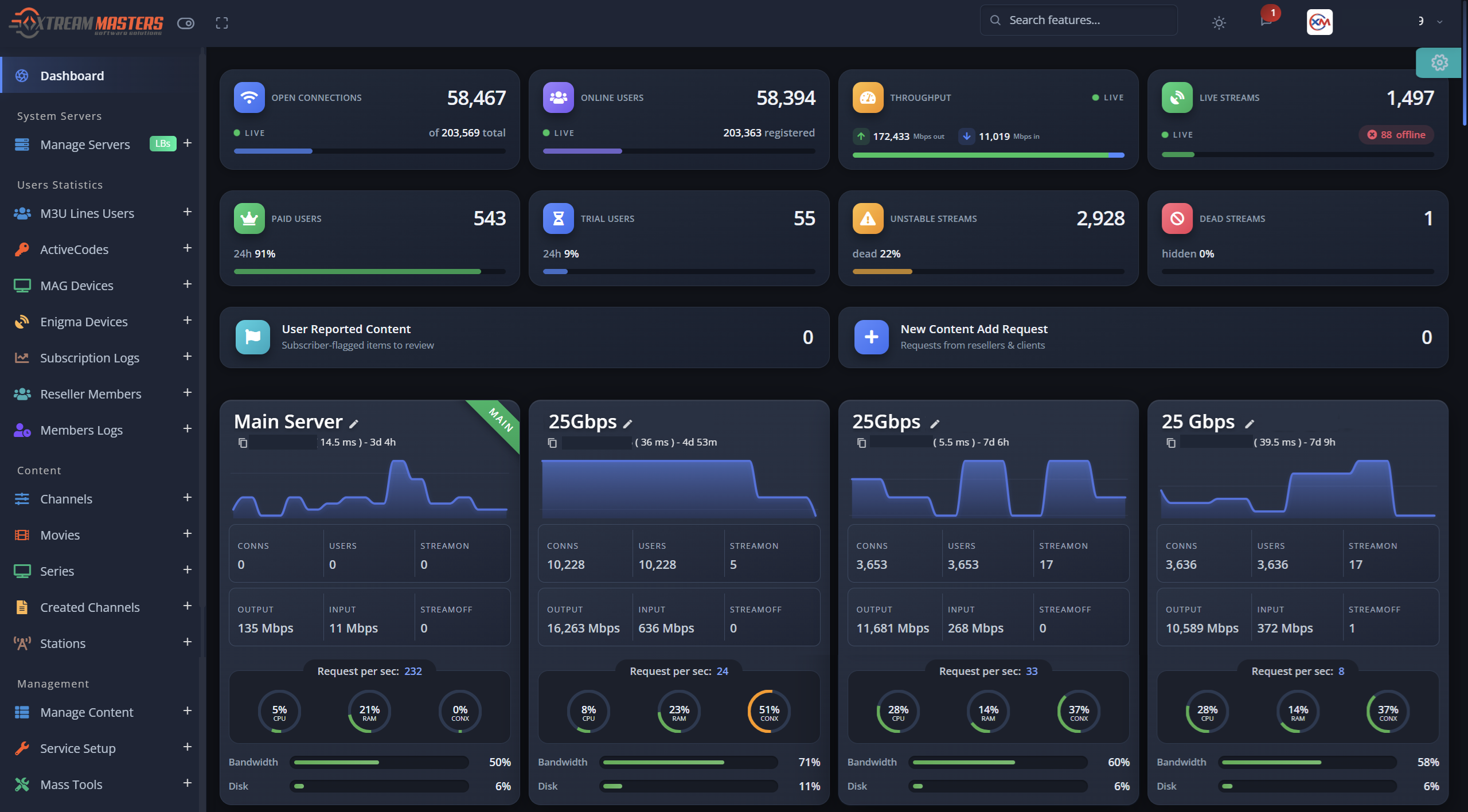1468x812 pixels.
Task: Open the Channels menu item
Action: coord(100,499)
